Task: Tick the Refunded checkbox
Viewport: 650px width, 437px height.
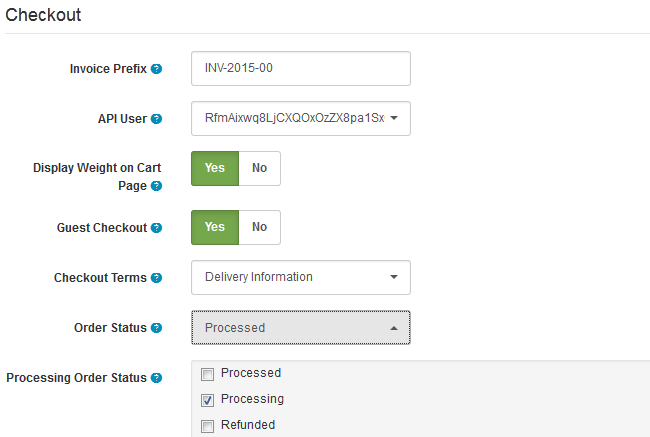Action: coord(208,426)
